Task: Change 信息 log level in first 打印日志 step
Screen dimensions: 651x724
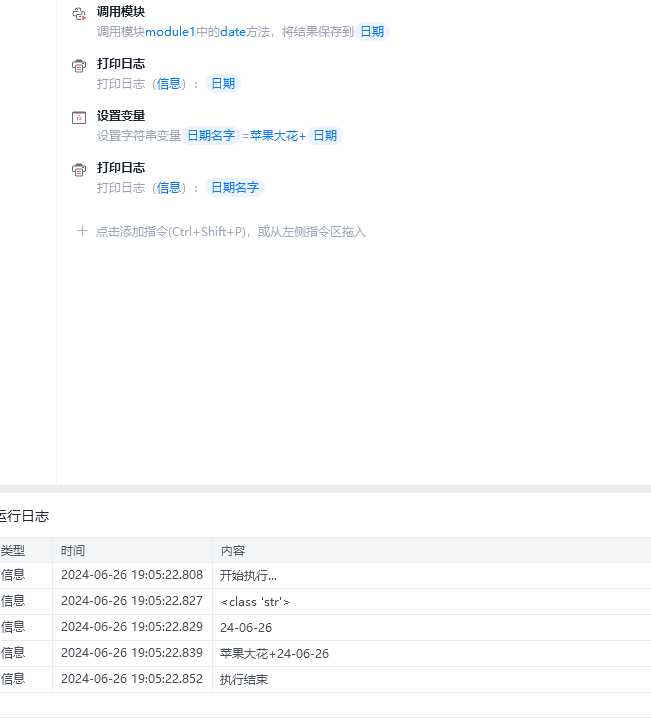Action: (x=169, y=84)
